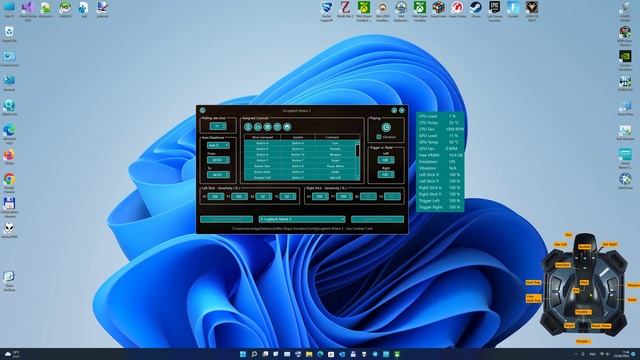
Task: Open the Epic Games Launcher desktop icon
Action: 495,10
